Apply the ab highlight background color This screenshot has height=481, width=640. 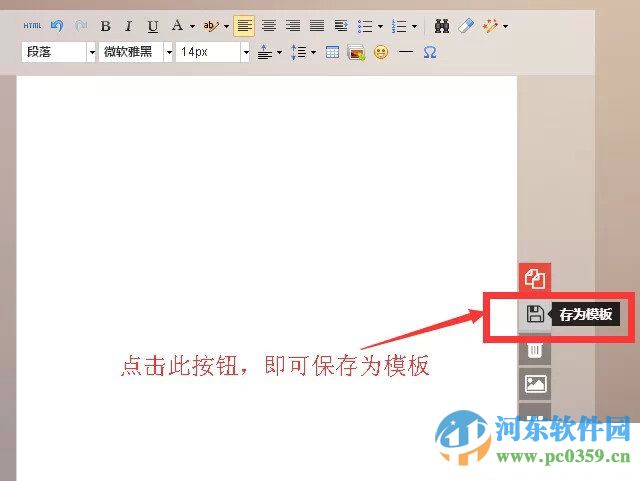pyautogui.click(x=211, y=26)
